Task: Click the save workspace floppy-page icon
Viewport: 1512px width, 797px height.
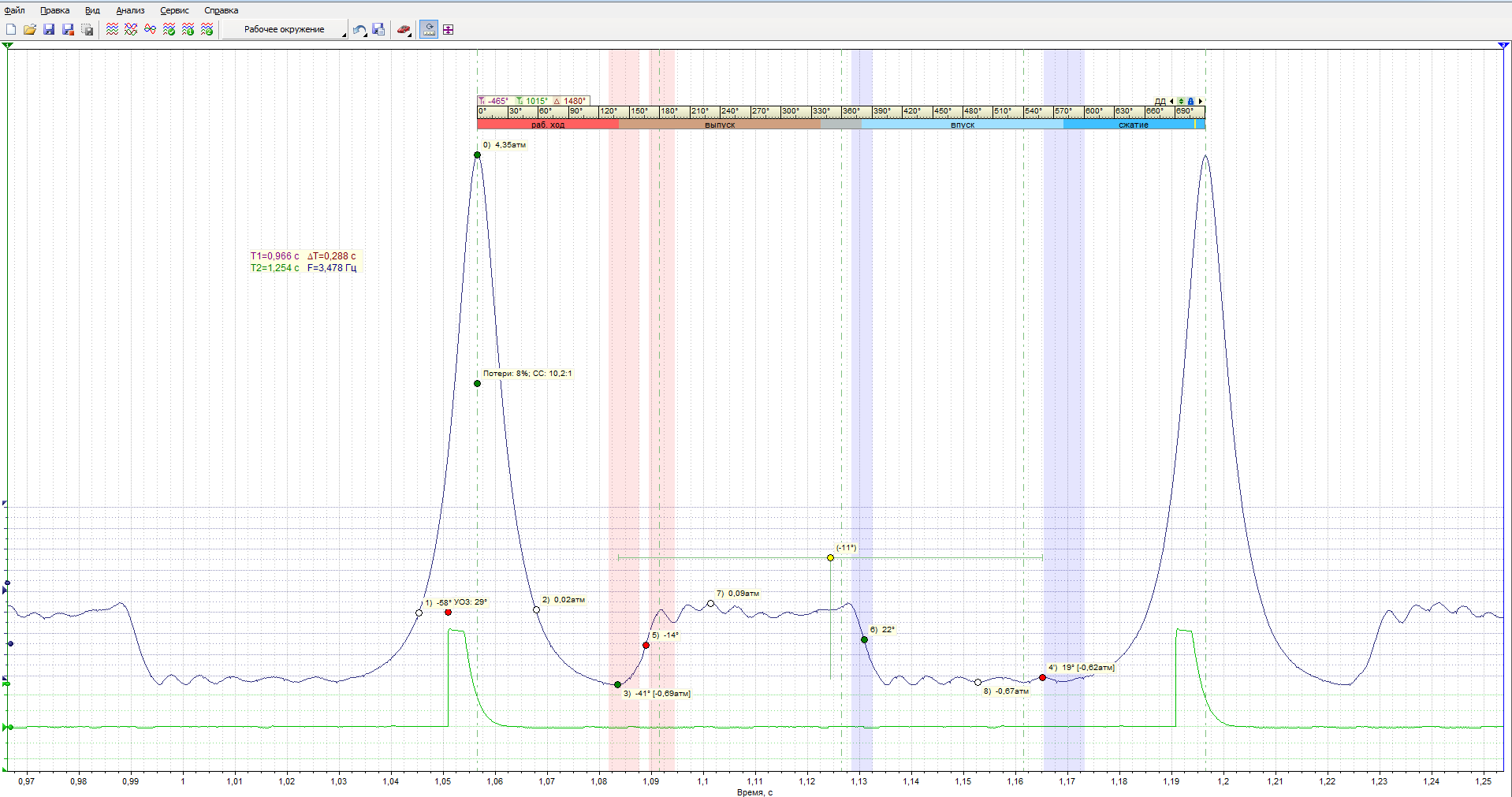Action: click(378, 29)
